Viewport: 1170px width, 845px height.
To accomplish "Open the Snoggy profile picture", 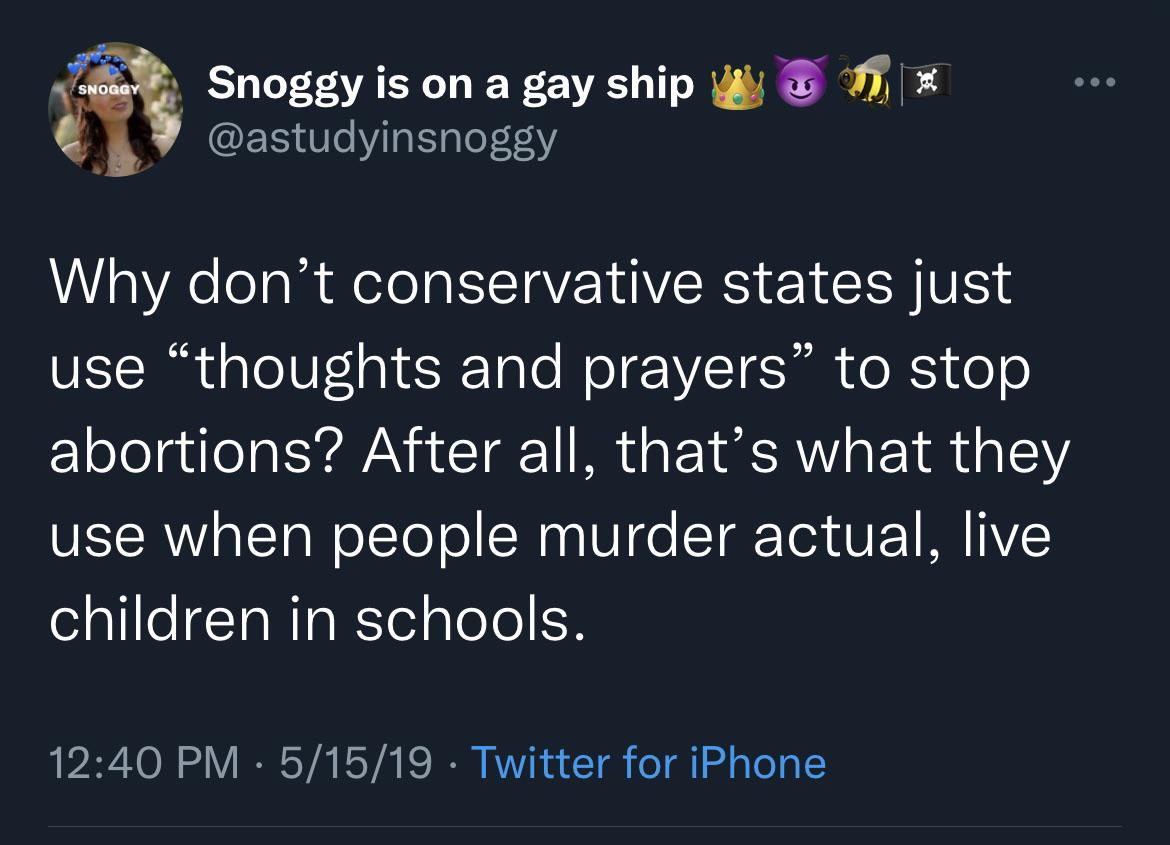I will point(116,110).
